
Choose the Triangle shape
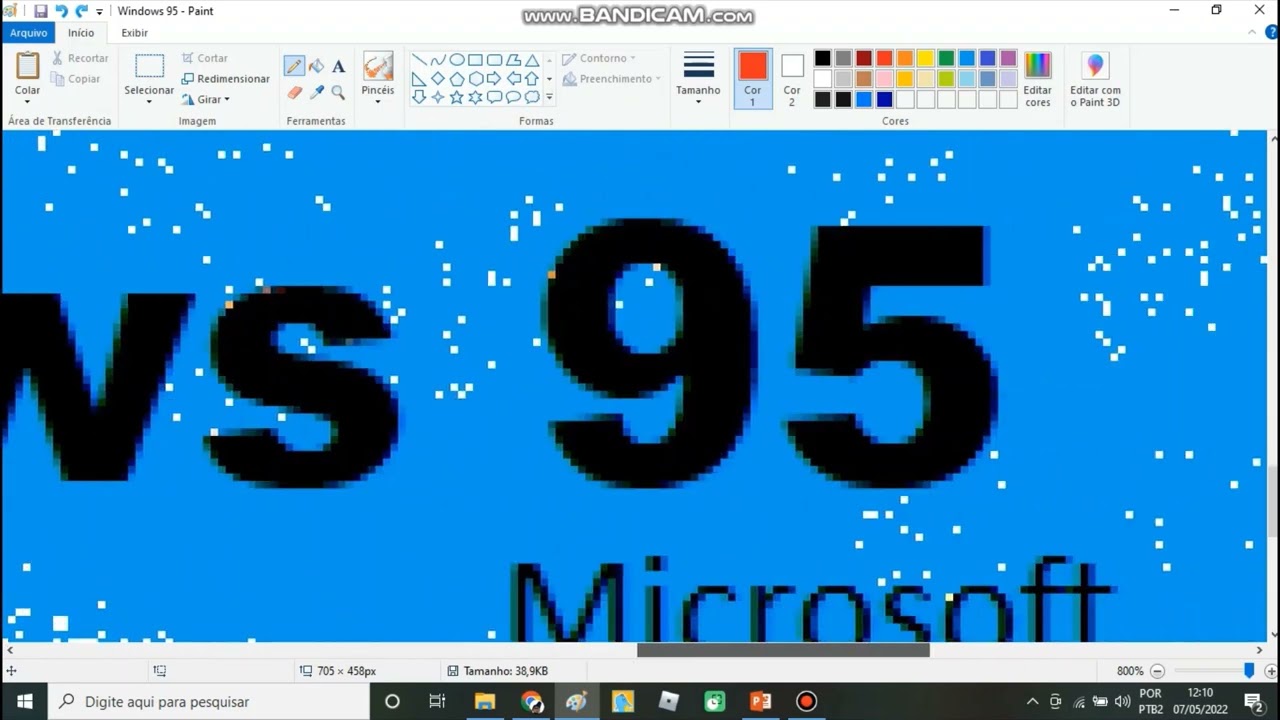[x=532, y=60]
